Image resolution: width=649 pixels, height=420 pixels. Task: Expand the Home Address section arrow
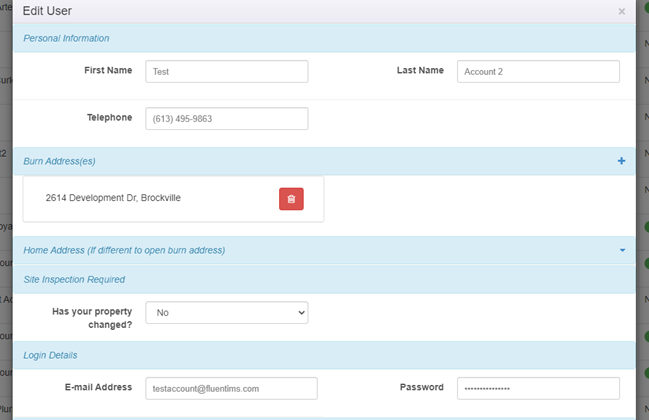pos(622,250)
